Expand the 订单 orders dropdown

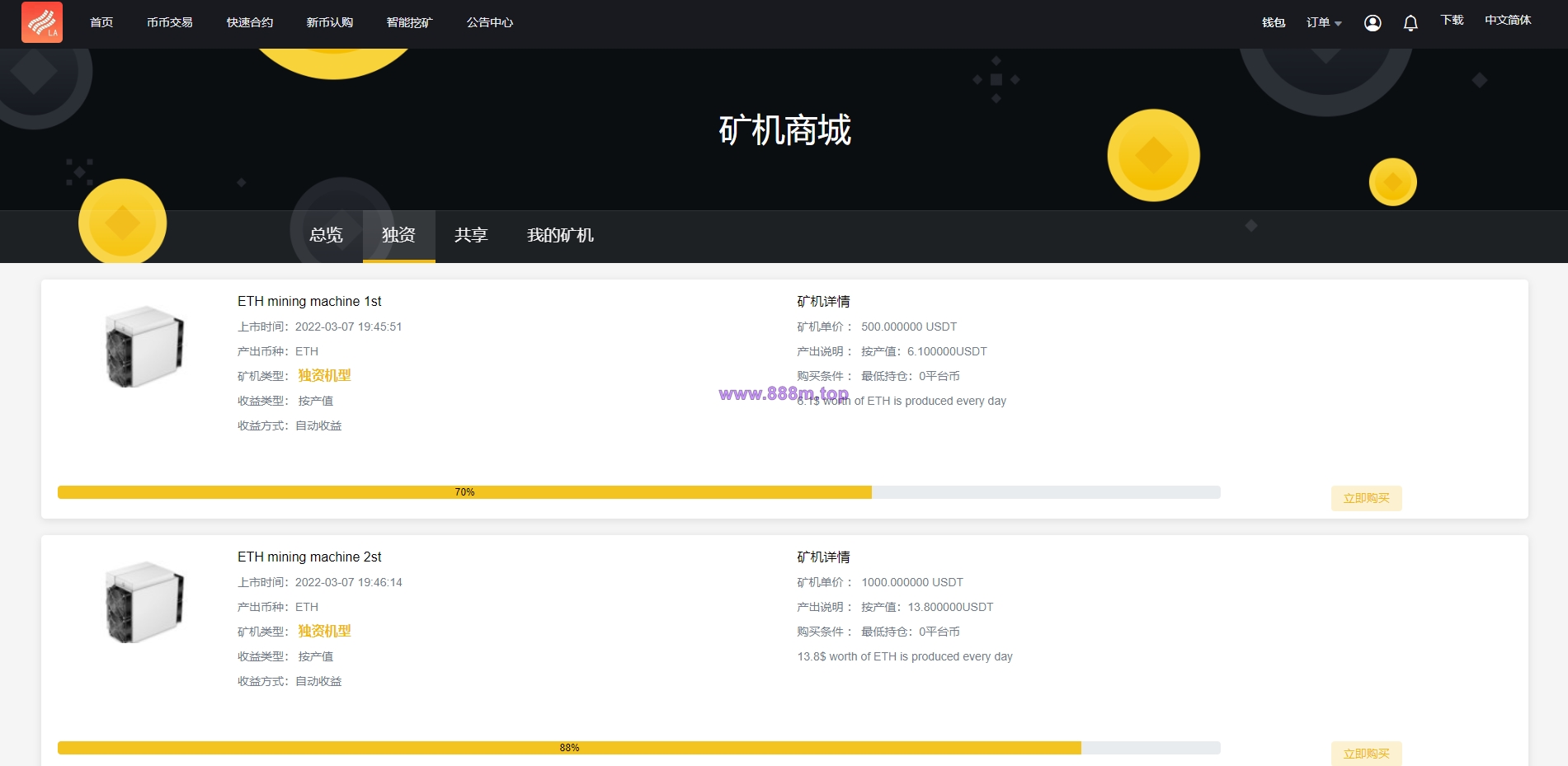click(x=1324, y=23)
